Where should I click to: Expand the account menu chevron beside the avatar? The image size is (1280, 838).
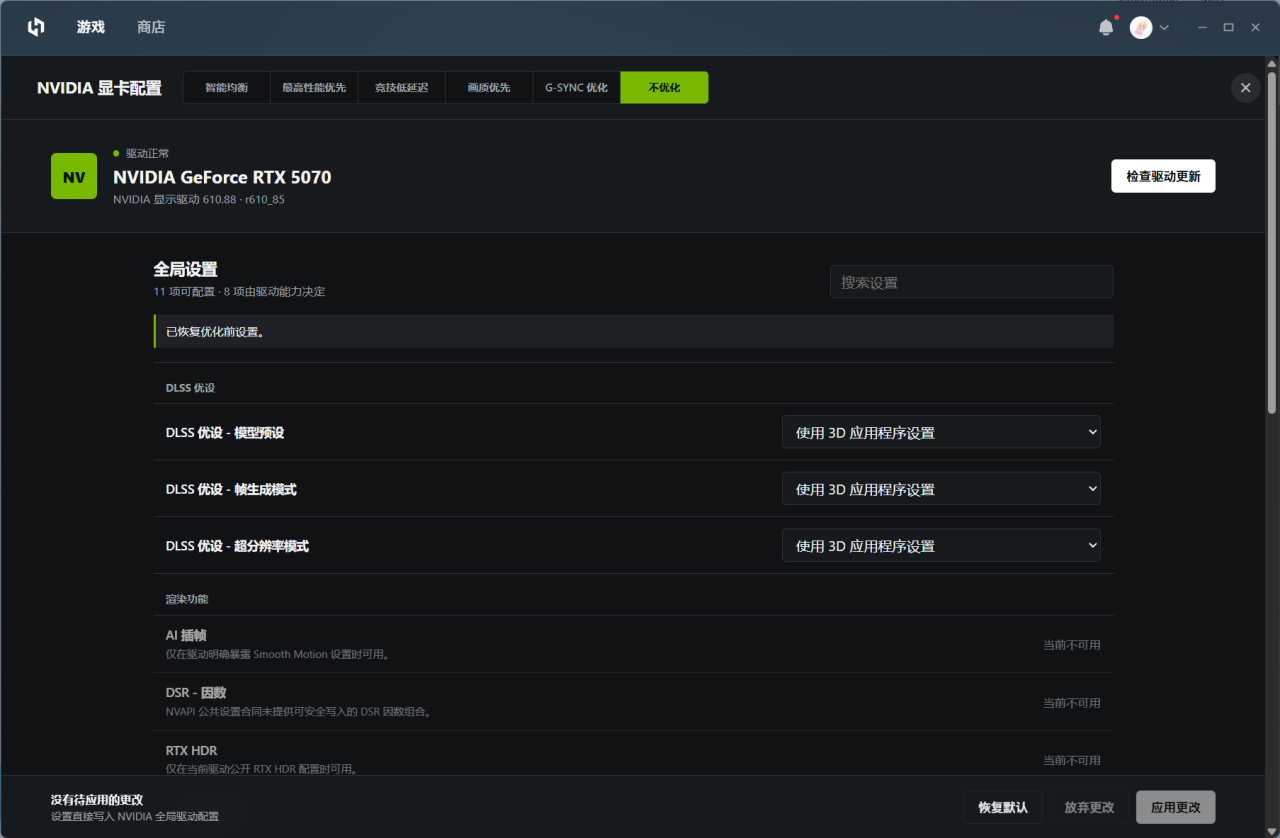click(x=1164, y=28)
